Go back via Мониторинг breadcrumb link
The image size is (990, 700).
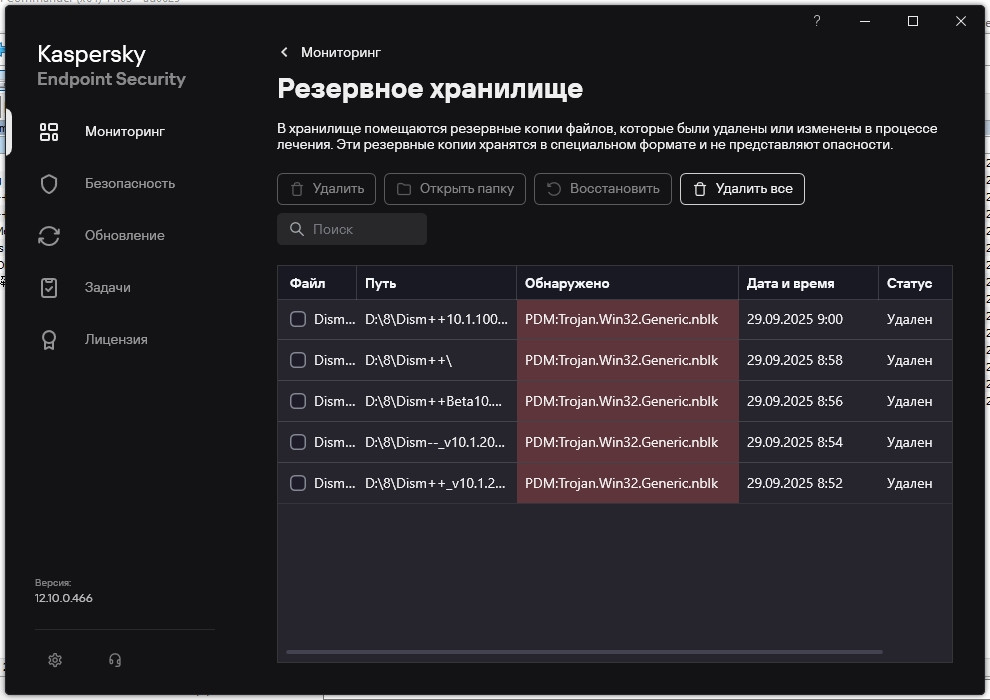pos(340,52)
